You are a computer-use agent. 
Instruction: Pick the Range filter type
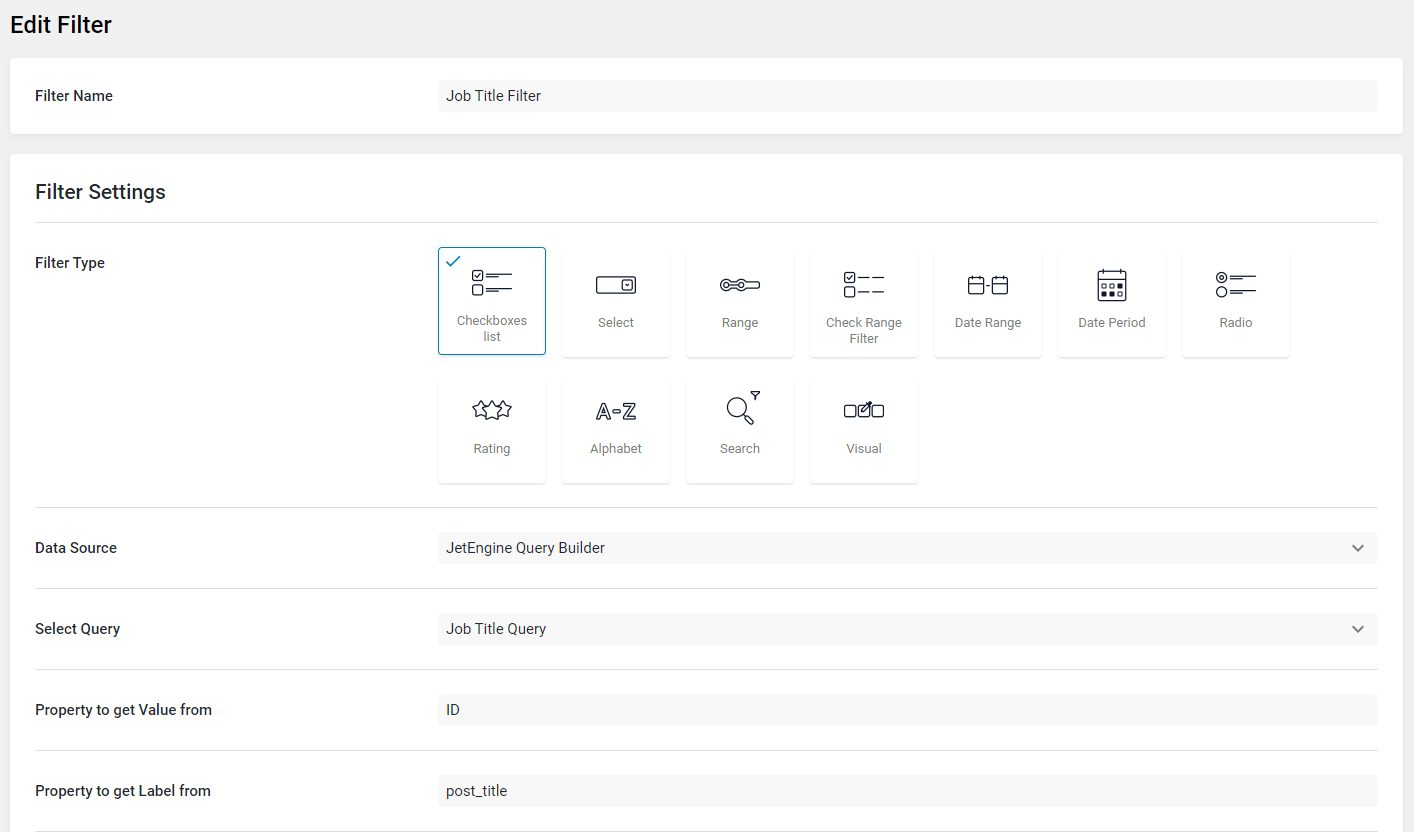(x=740, y=303)
